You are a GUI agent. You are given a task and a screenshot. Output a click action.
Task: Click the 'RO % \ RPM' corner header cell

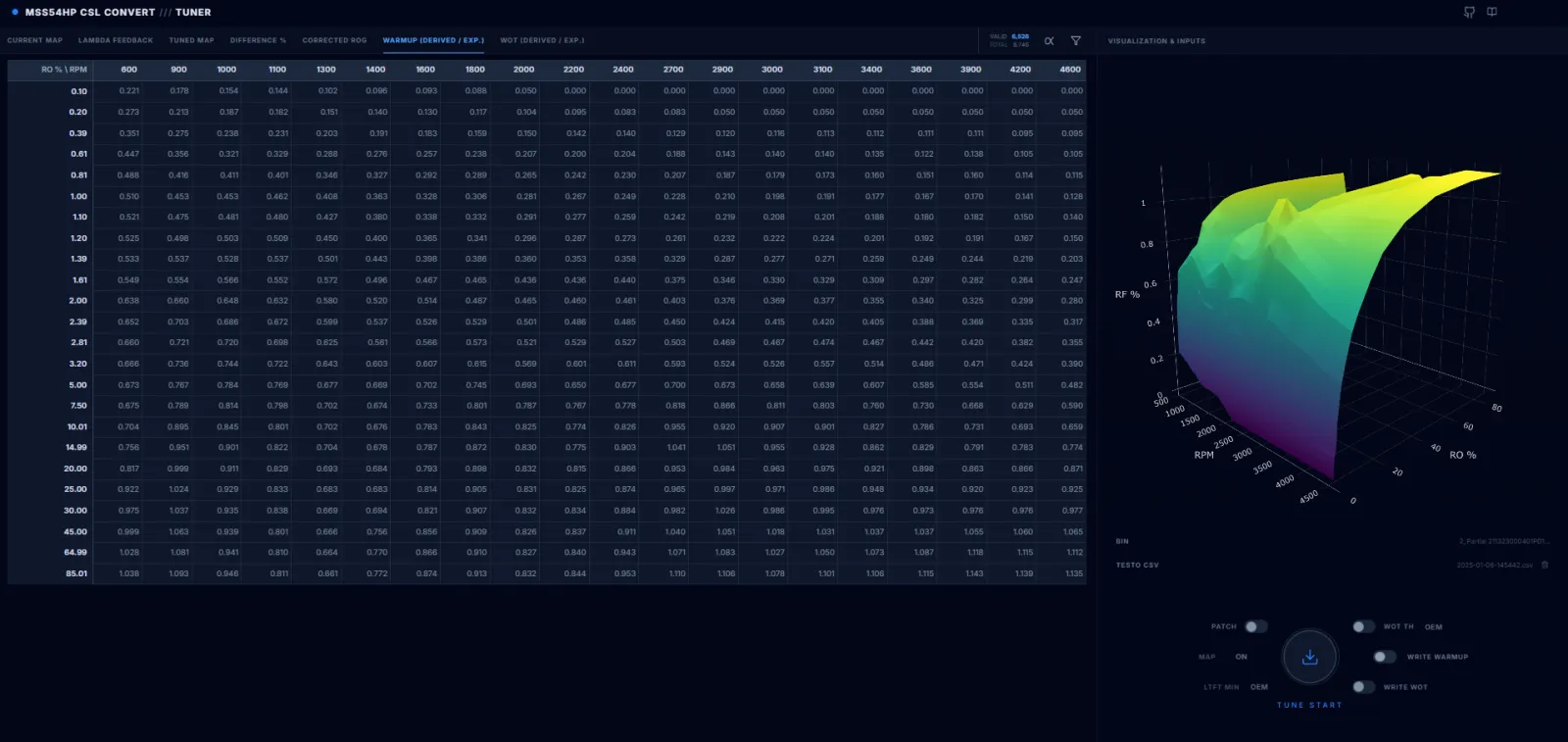[x=50, y=70]
